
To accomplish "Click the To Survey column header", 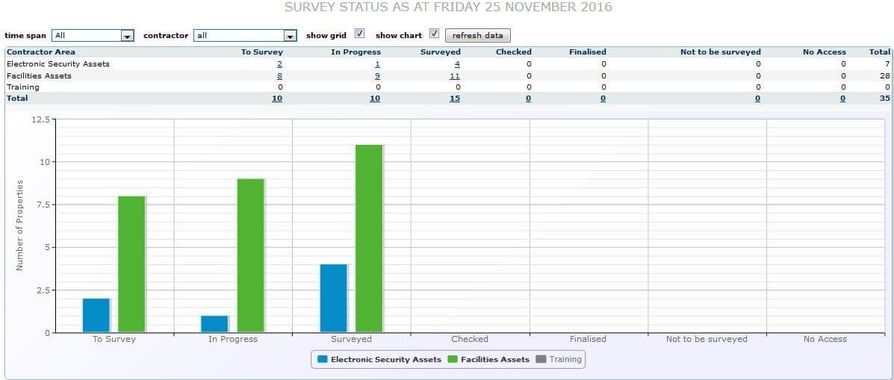I will 262,52.
